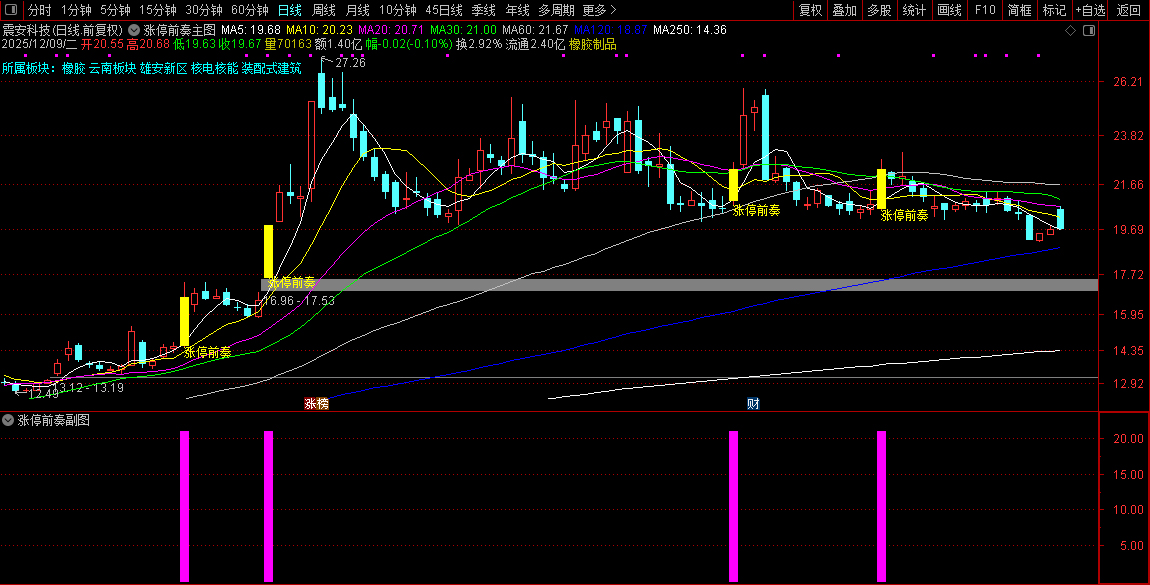This screenshot has height=585, width=1150.
Task: Open F10 company information
Action: click(985, 10)
